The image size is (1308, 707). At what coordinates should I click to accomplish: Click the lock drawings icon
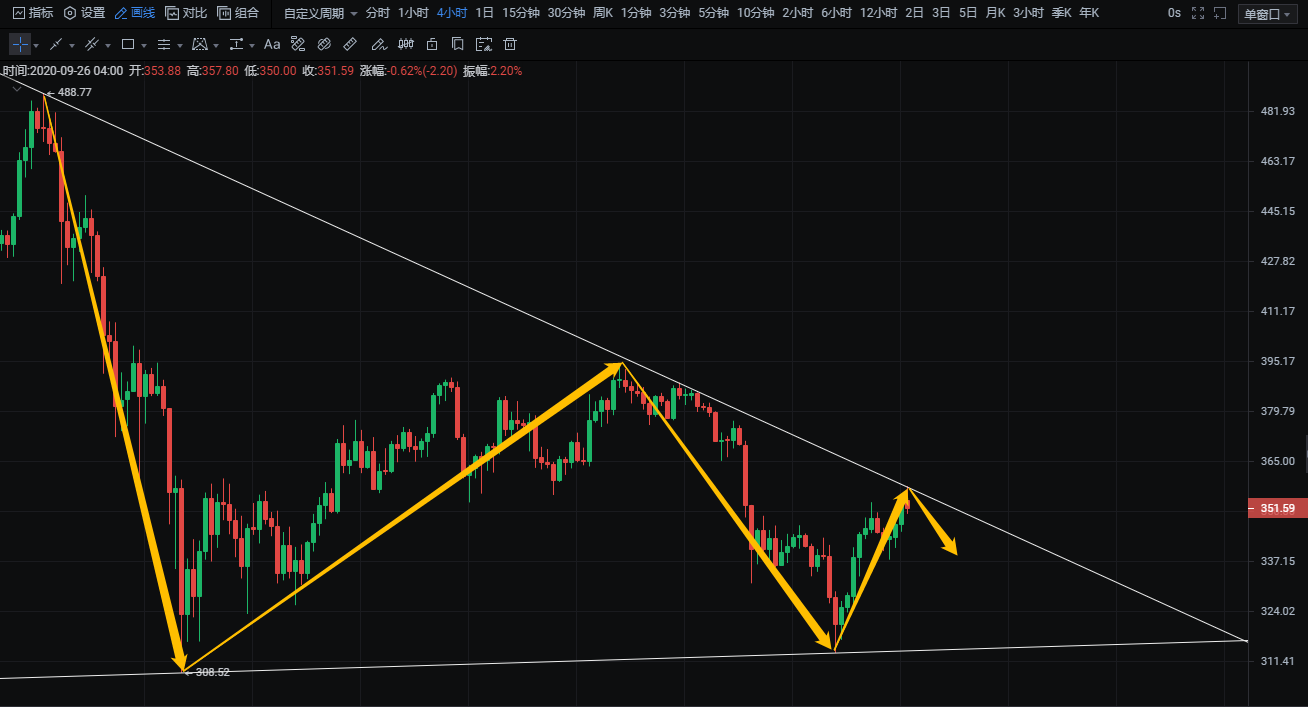(x=431, y=44)
